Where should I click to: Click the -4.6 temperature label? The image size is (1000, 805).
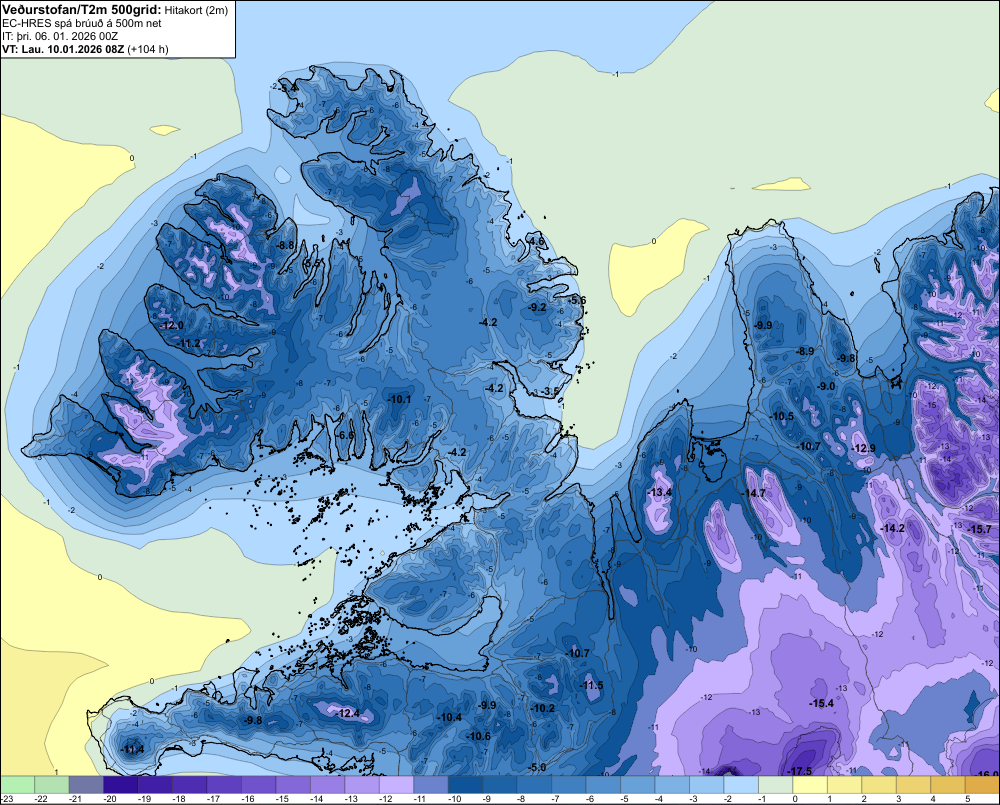click(x=536, y=241)
